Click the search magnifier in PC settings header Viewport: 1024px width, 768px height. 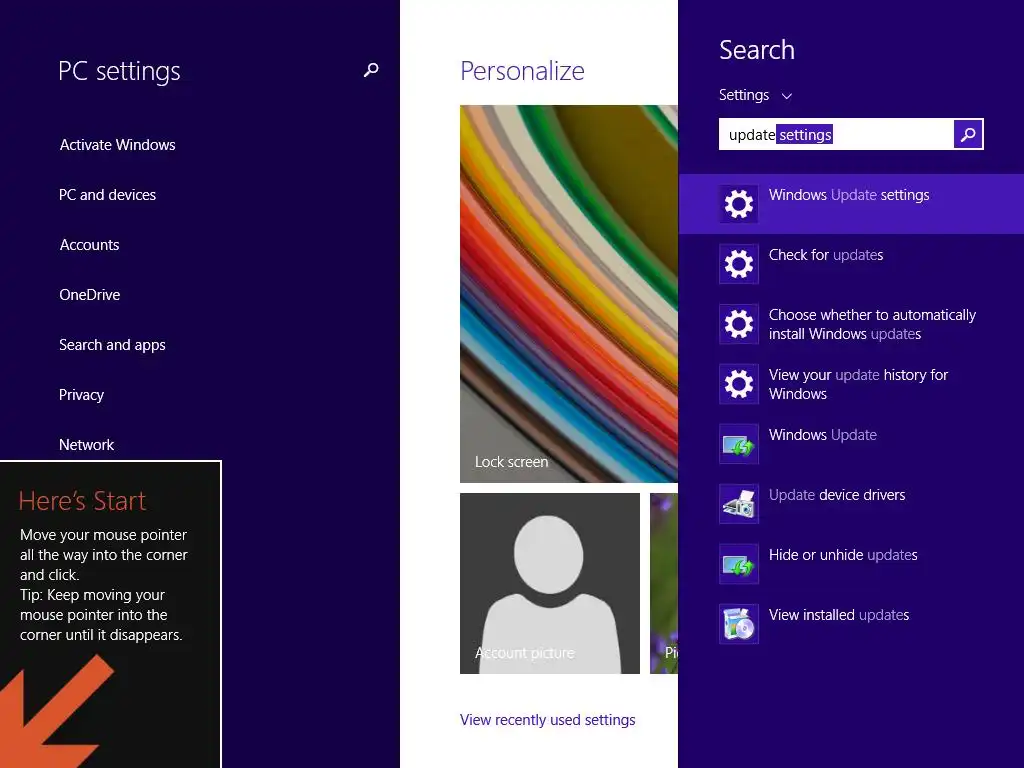[x=371, y=70]
